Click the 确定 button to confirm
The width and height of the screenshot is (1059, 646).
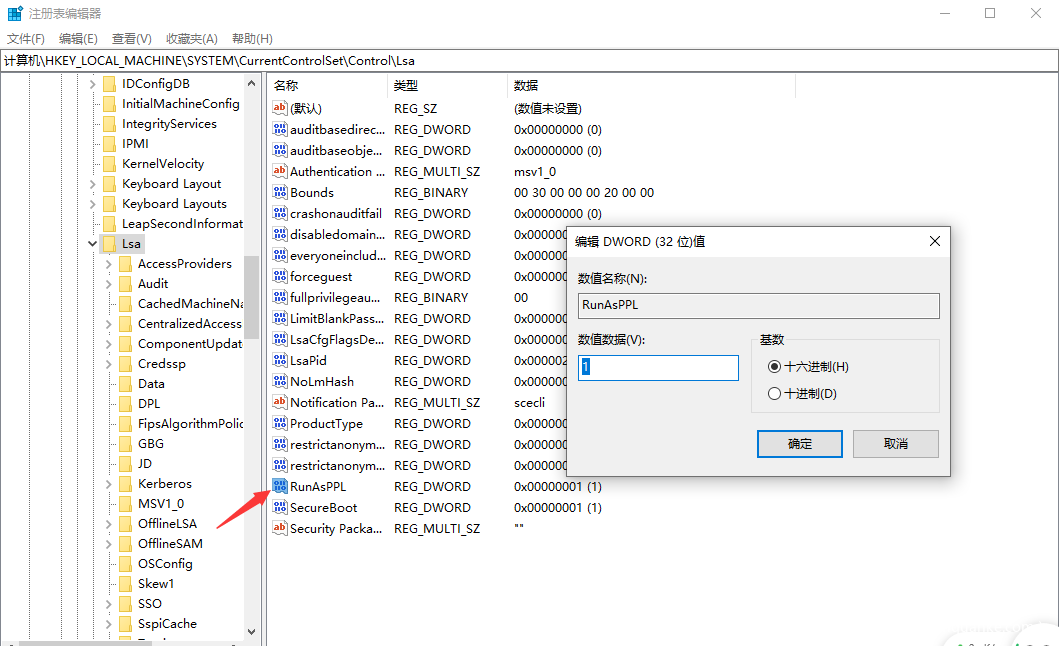(x=799, y=444)
